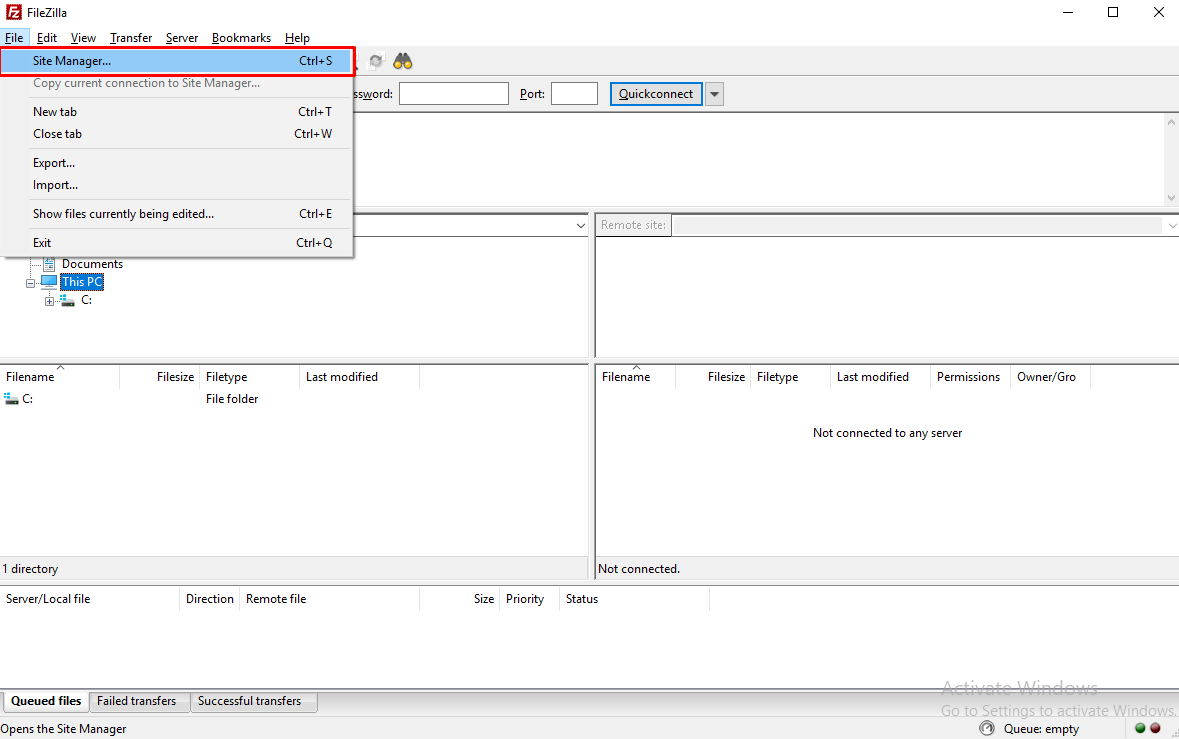
Task: Sort remote list by Last modified column
Action: click(880, 377)
